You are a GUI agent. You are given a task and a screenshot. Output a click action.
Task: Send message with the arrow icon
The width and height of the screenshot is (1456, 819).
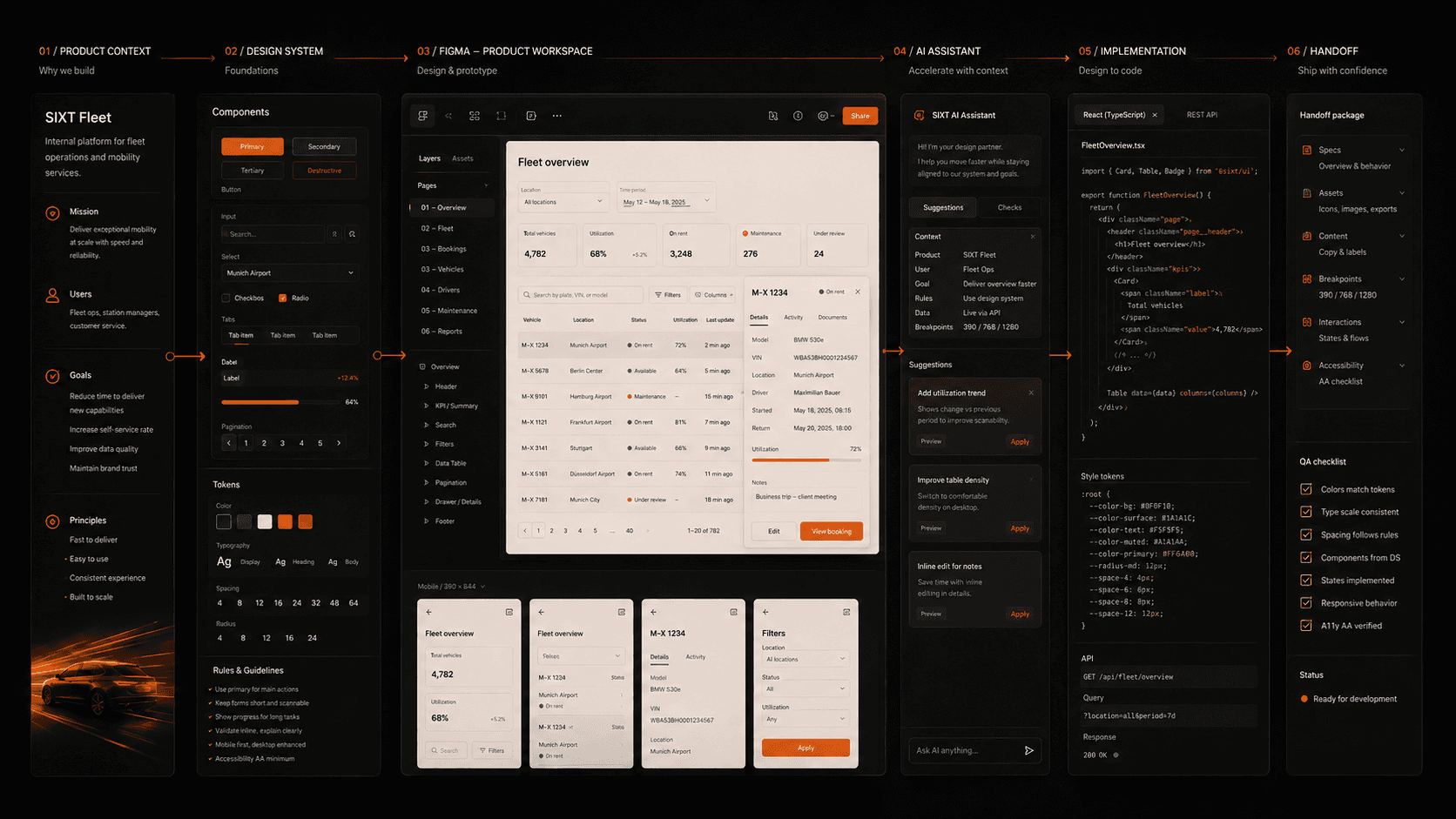[1028, 750]
